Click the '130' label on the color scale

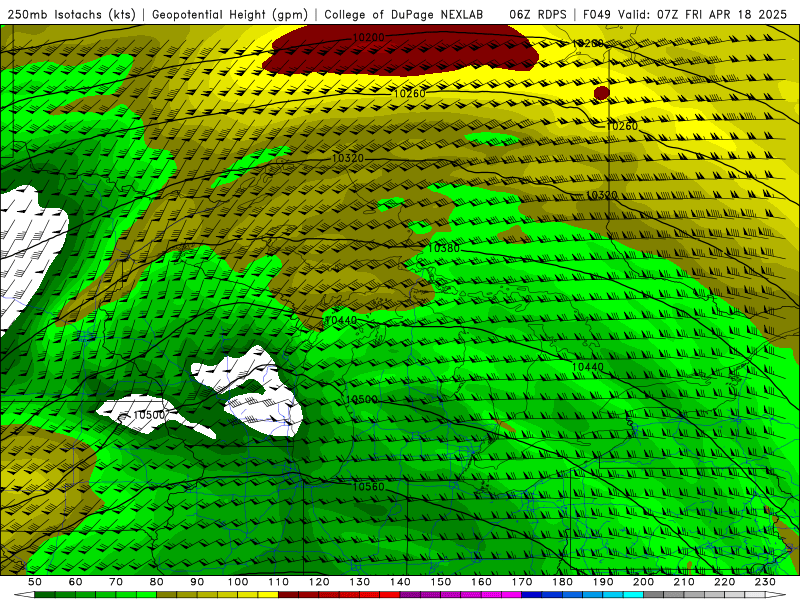[x=359, y=582]
